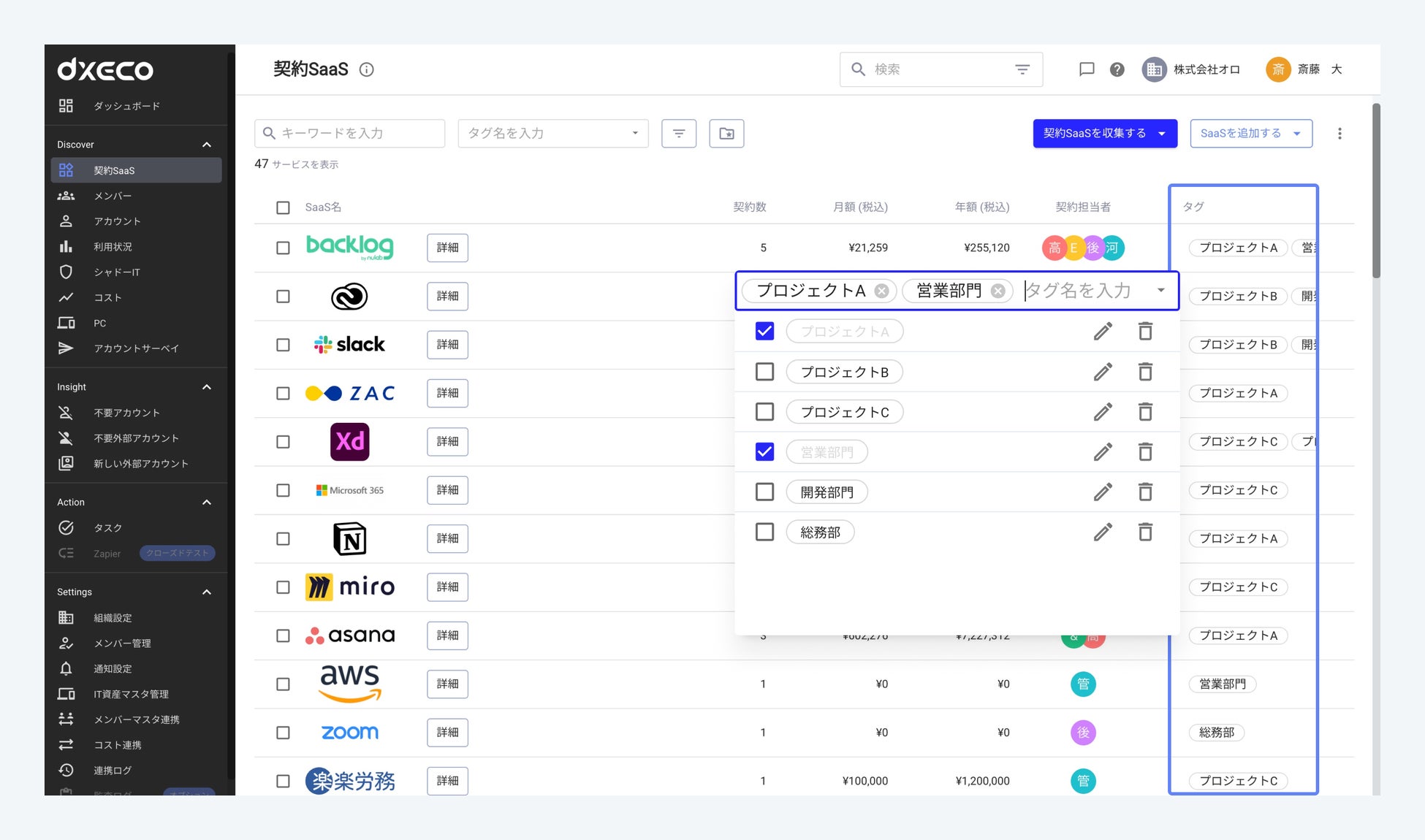Open the SaaSを追加する dropdown
Screen dimensions: 1425x840
point(1250,134)
